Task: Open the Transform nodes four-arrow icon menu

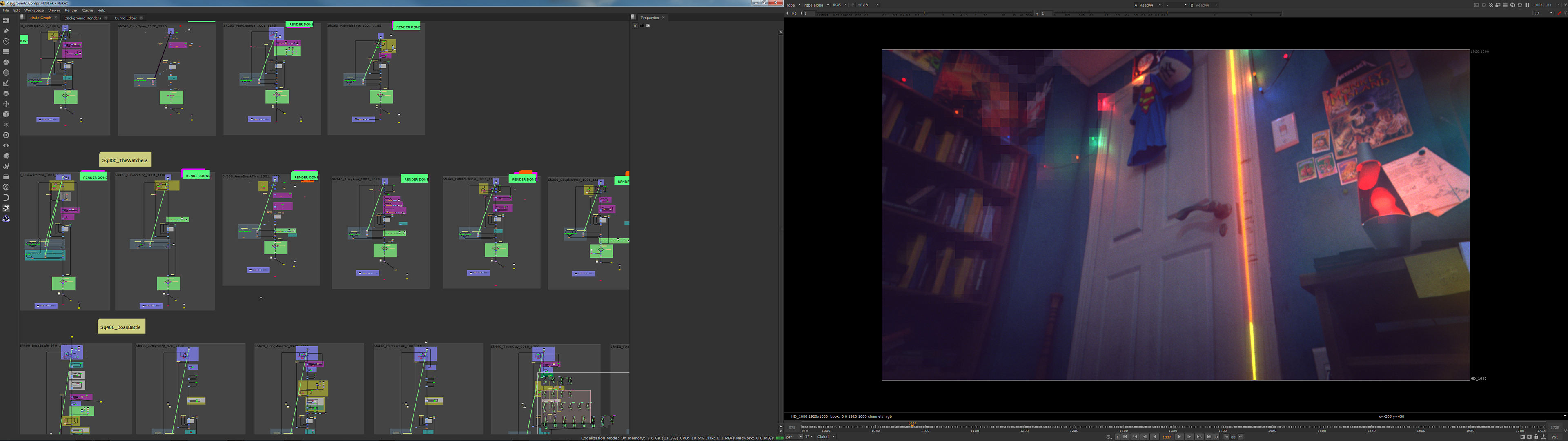Action: (x=6, y=104)
